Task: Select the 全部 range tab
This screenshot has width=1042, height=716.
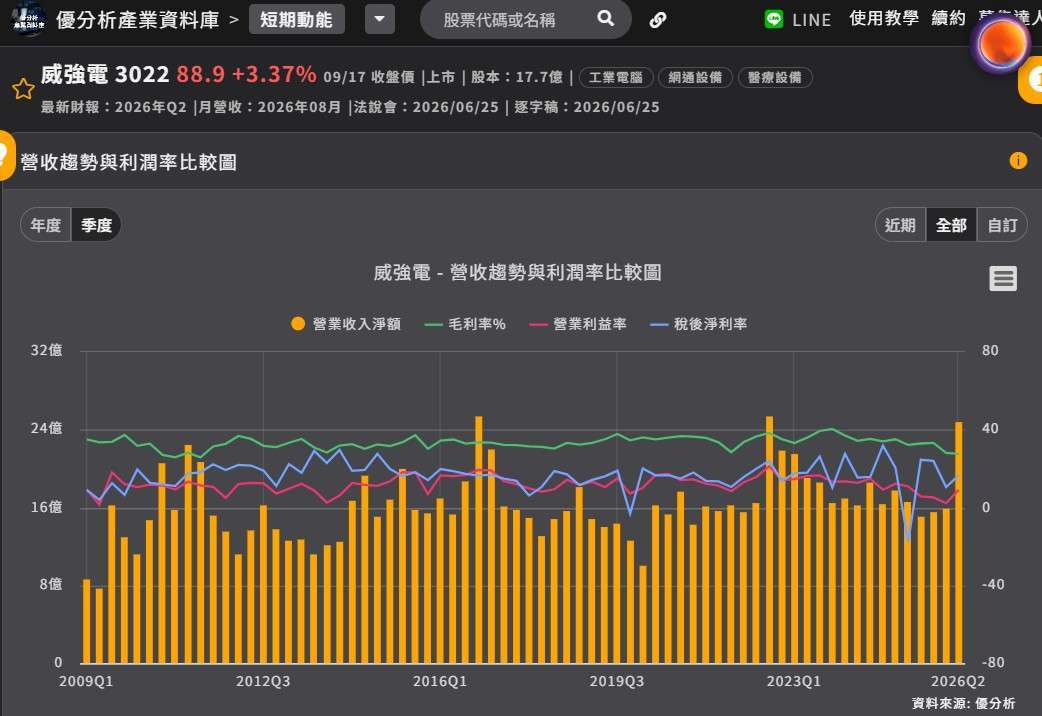Action: tap(951, 225)
